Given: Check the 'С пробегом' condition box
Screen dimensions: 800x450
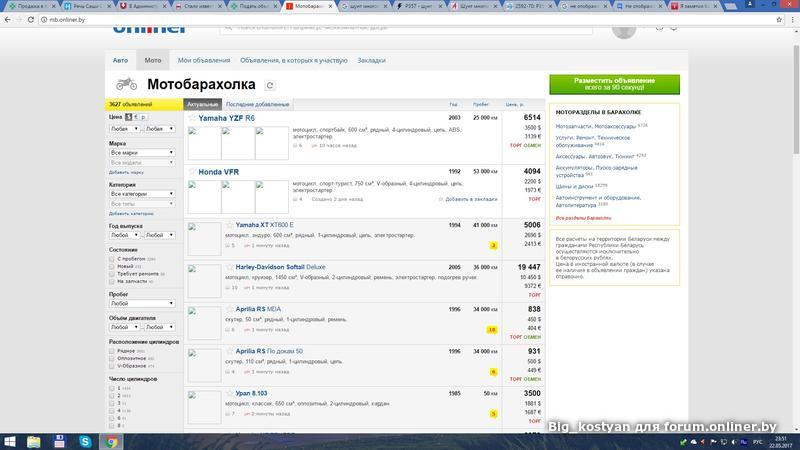Looking at the screenshot, I should (x=112, y=259).
